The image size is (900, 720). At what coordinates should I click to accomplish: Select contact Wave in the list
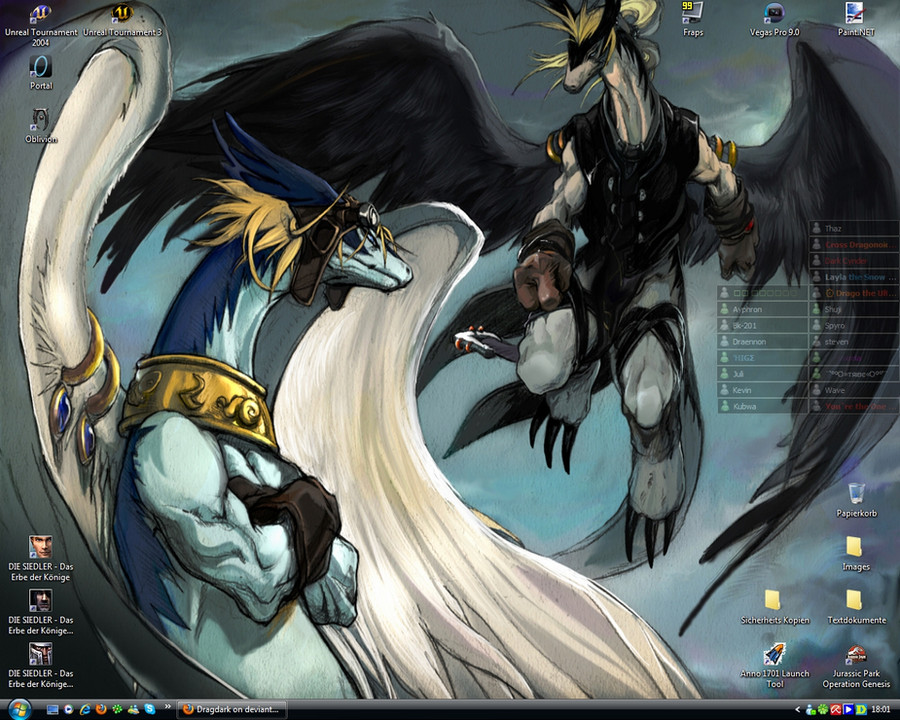pyautogui.click(x=854, y=390)
